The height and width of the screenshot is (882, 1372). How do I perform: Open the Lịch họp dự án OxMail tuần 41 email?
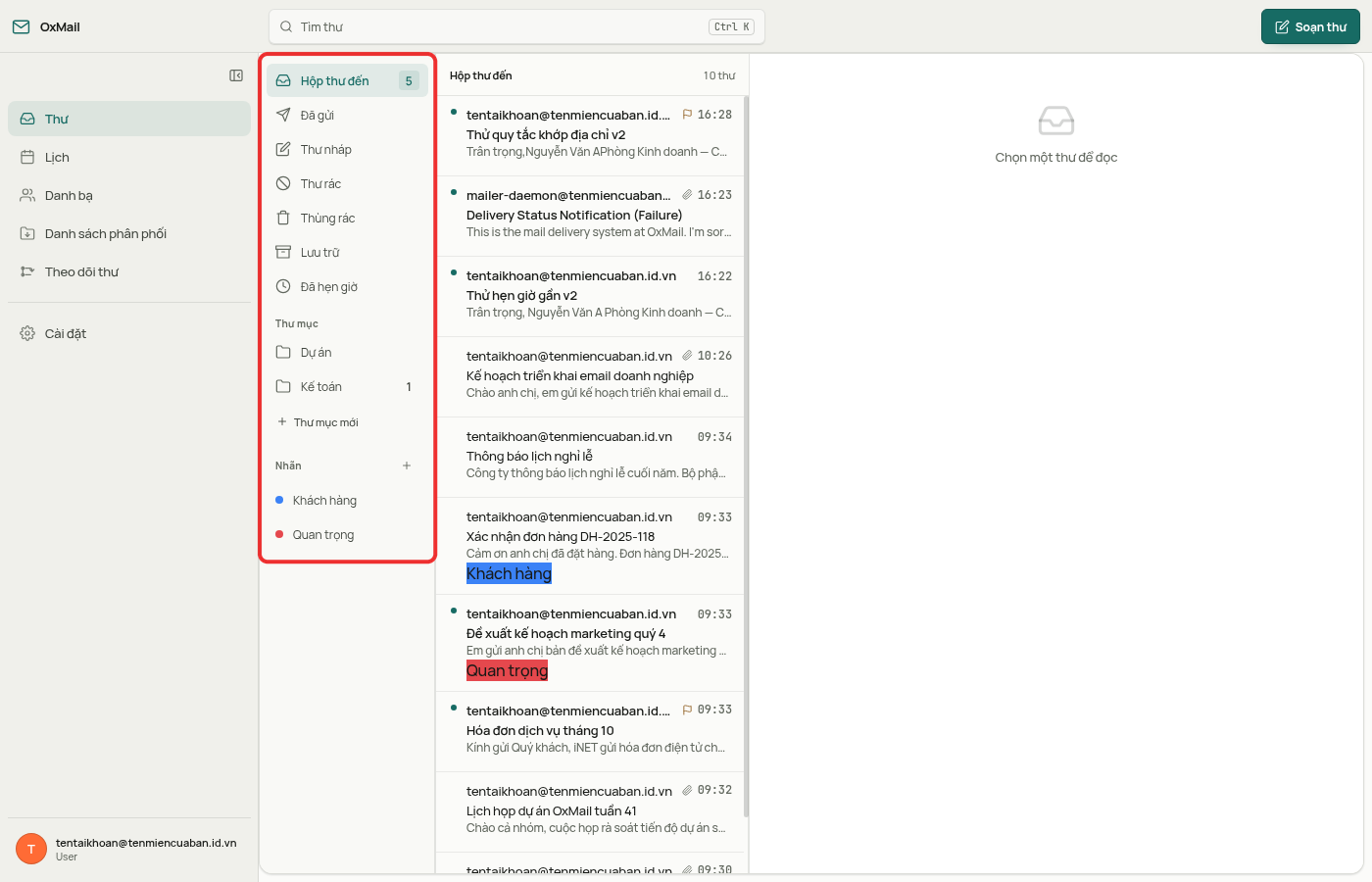tap(591, 811)
